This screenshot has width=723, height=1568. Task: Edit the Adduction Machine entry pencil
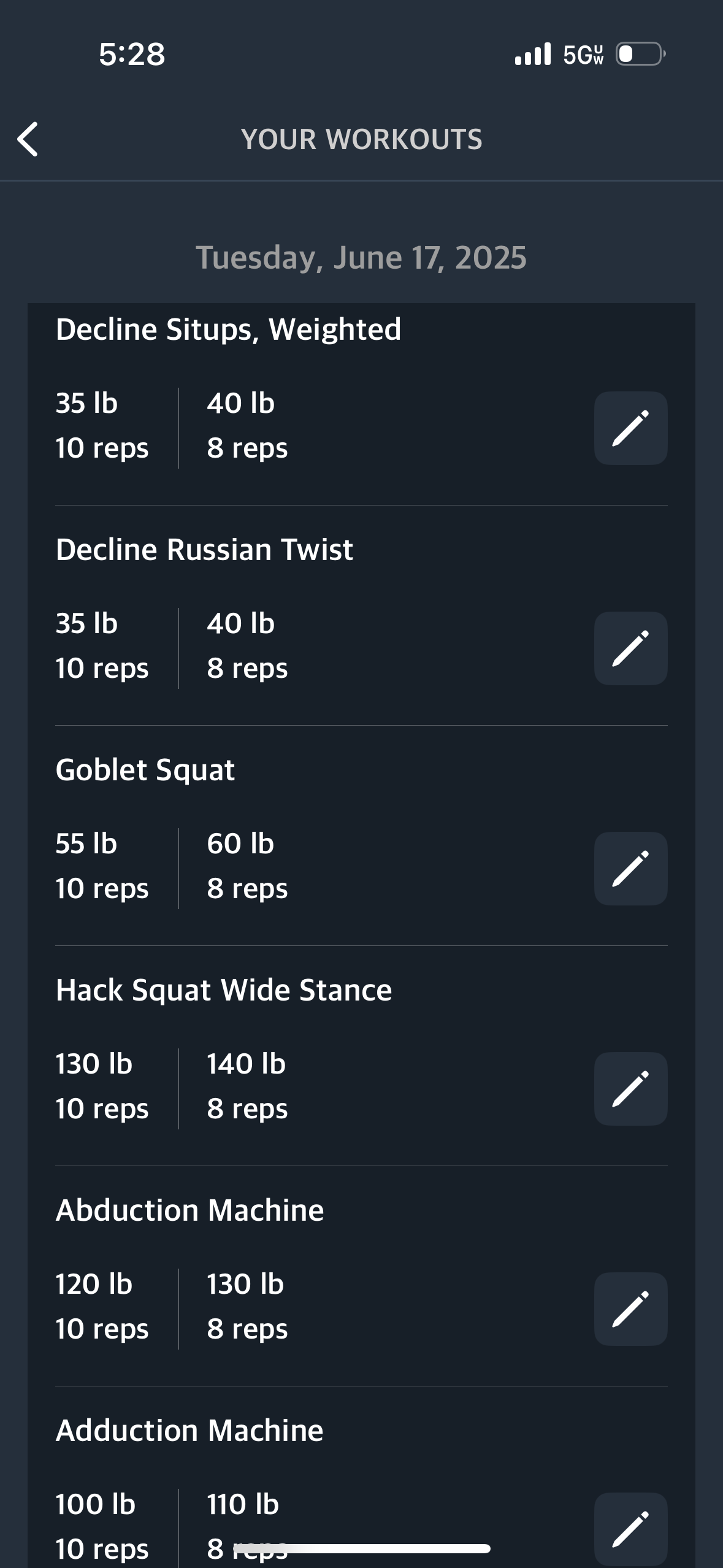(630, 1529)
